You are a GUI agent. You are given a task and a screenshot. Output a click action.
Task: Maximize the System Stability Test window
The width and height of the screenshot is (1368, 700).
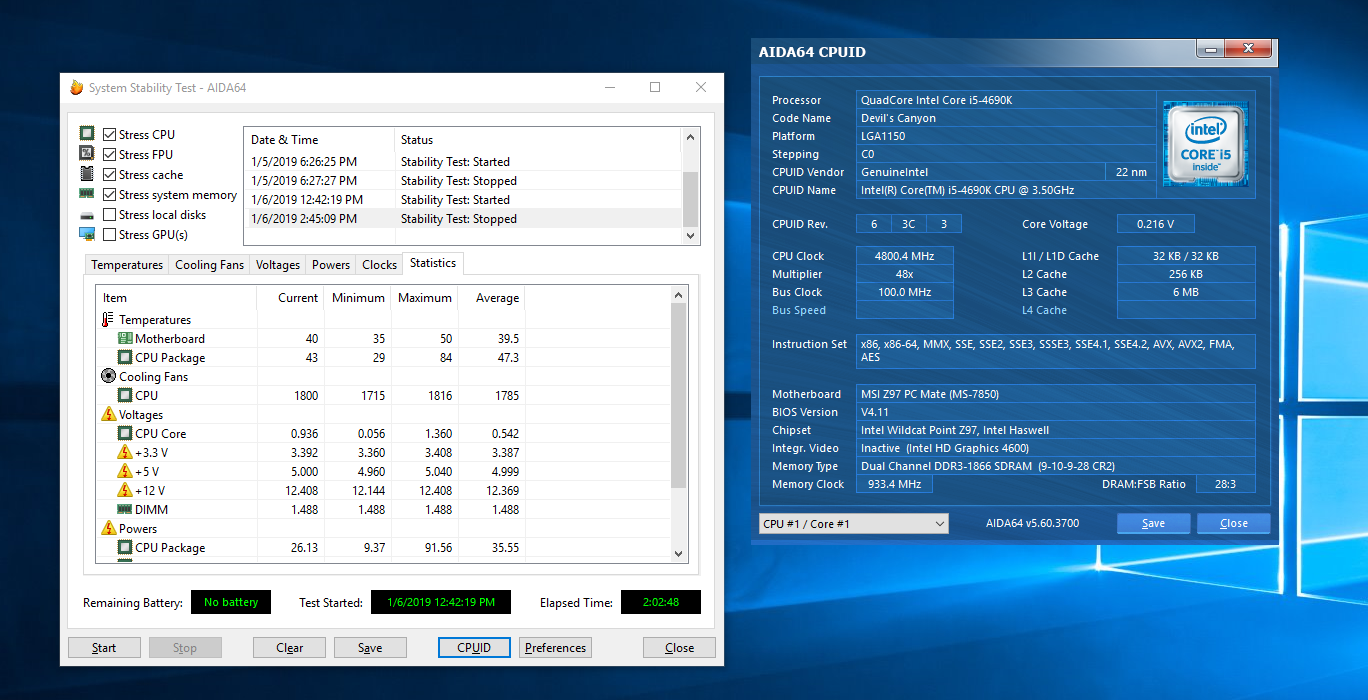[655, 87]
